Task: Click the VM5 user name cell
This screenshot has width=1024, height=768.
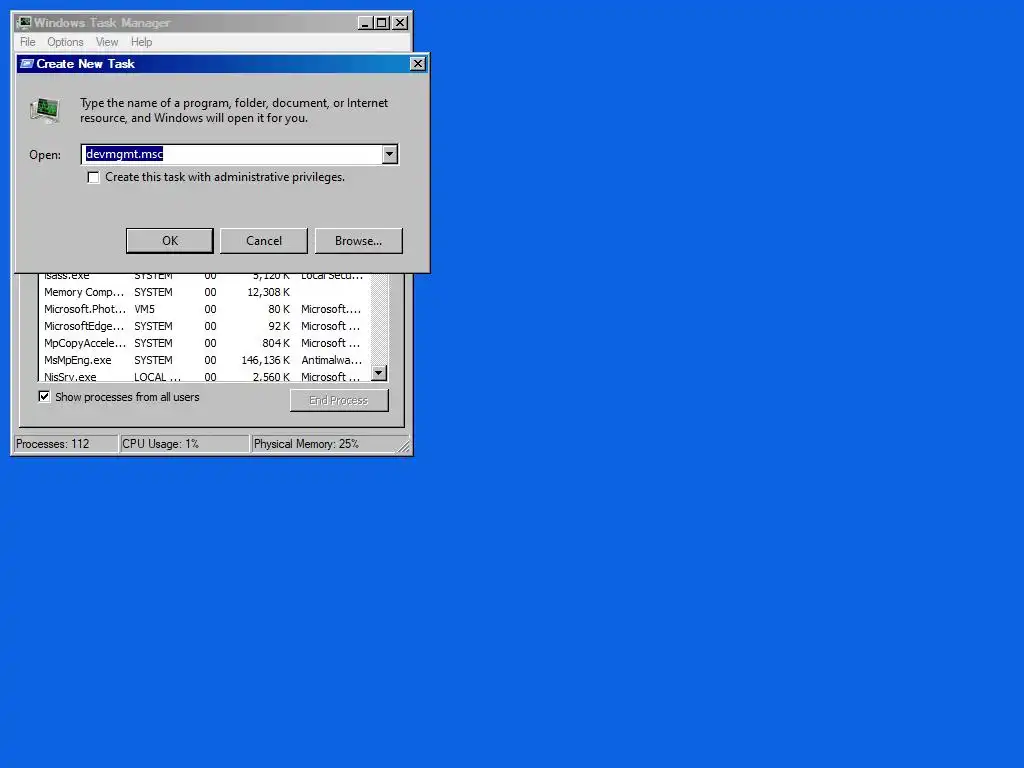Action: coord(144,309)
